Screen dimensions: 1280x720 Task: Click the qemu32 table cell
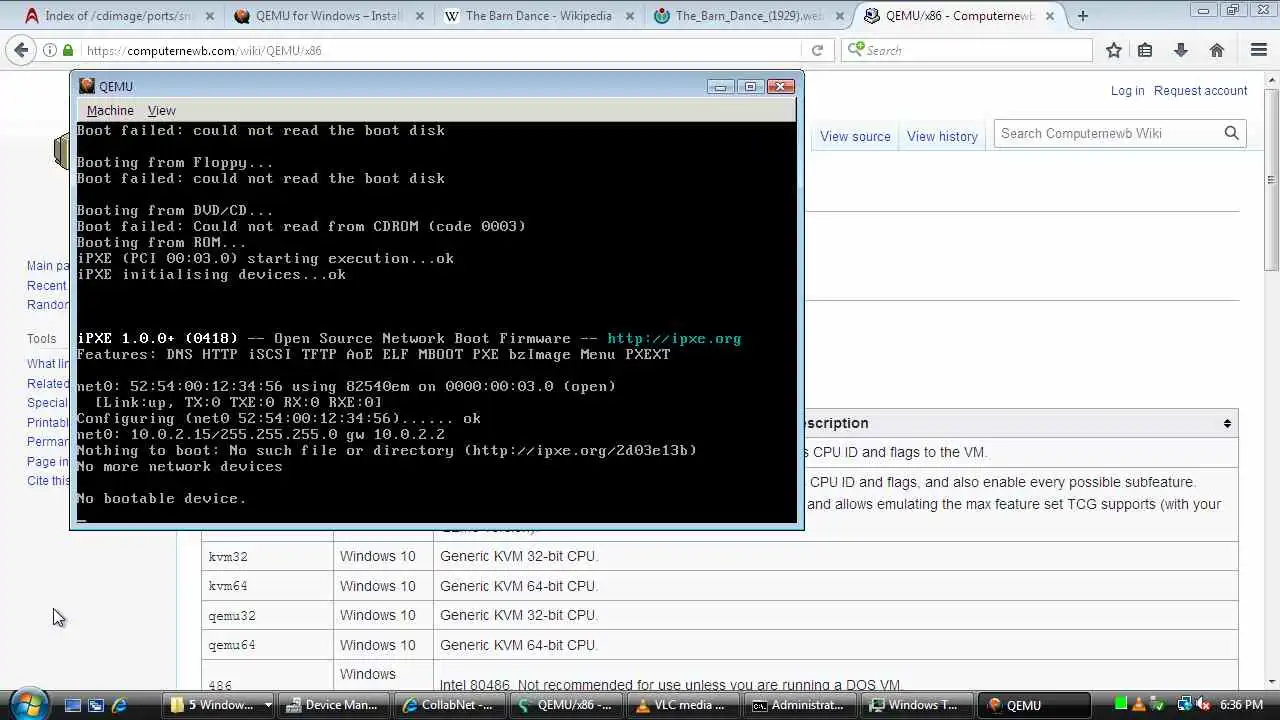coord(267,616)
